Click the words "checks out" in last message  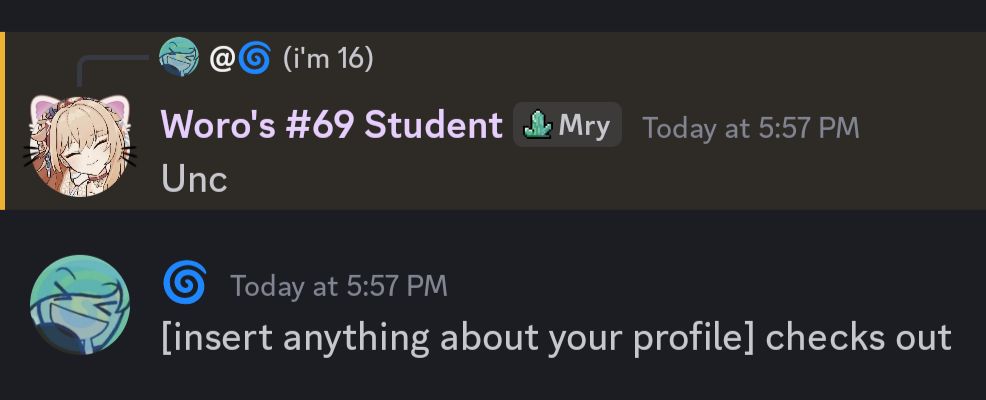(858, 337)
